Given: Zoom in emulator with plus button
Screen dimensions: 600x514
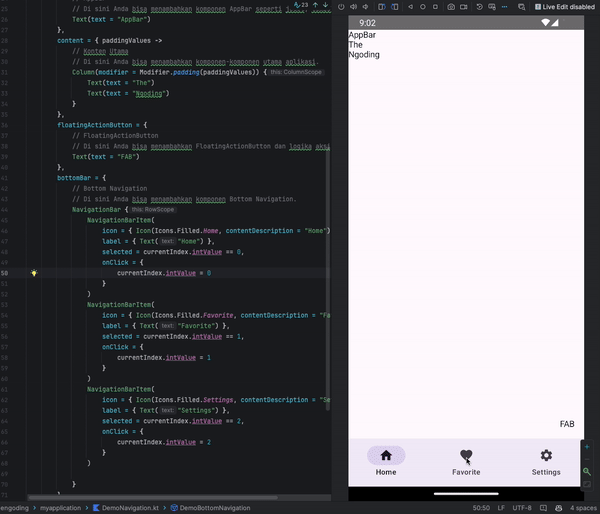Looking at the screenshot, I should (588, 447).
